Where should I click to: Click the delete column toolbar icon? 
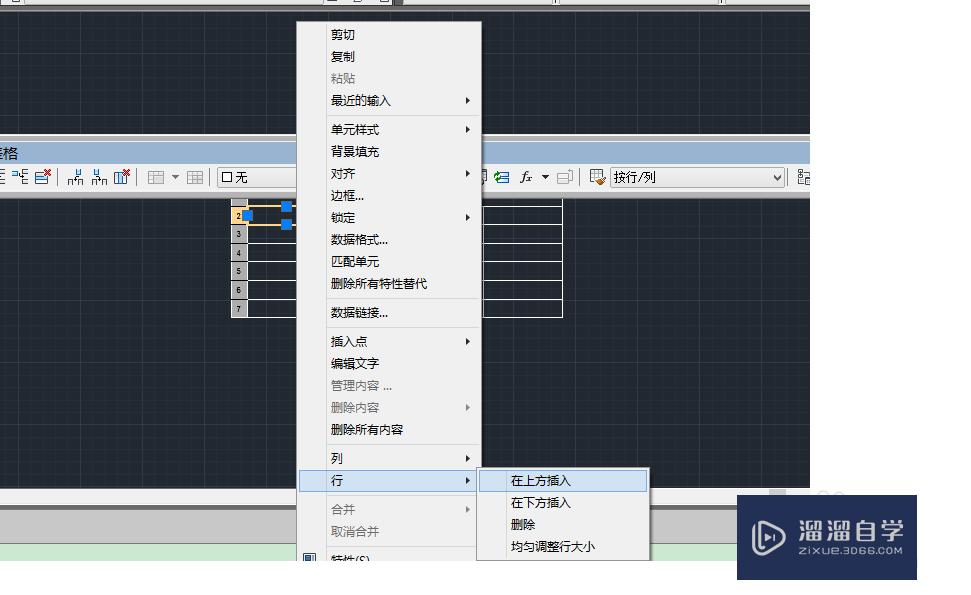point(120,177)
